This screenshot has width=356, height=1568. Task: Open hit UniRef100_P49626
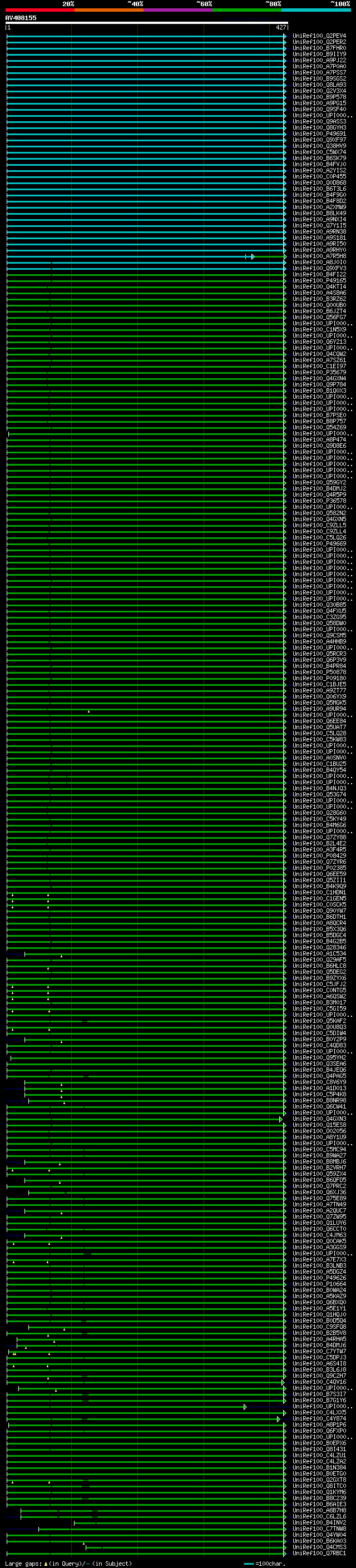pos(319,1278)
